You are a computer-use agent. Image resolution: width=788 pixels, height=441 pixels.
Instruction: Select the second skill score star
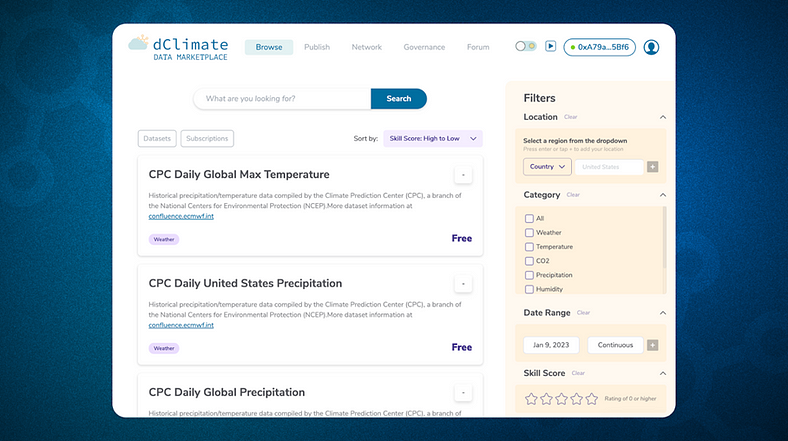click(546, 399)
